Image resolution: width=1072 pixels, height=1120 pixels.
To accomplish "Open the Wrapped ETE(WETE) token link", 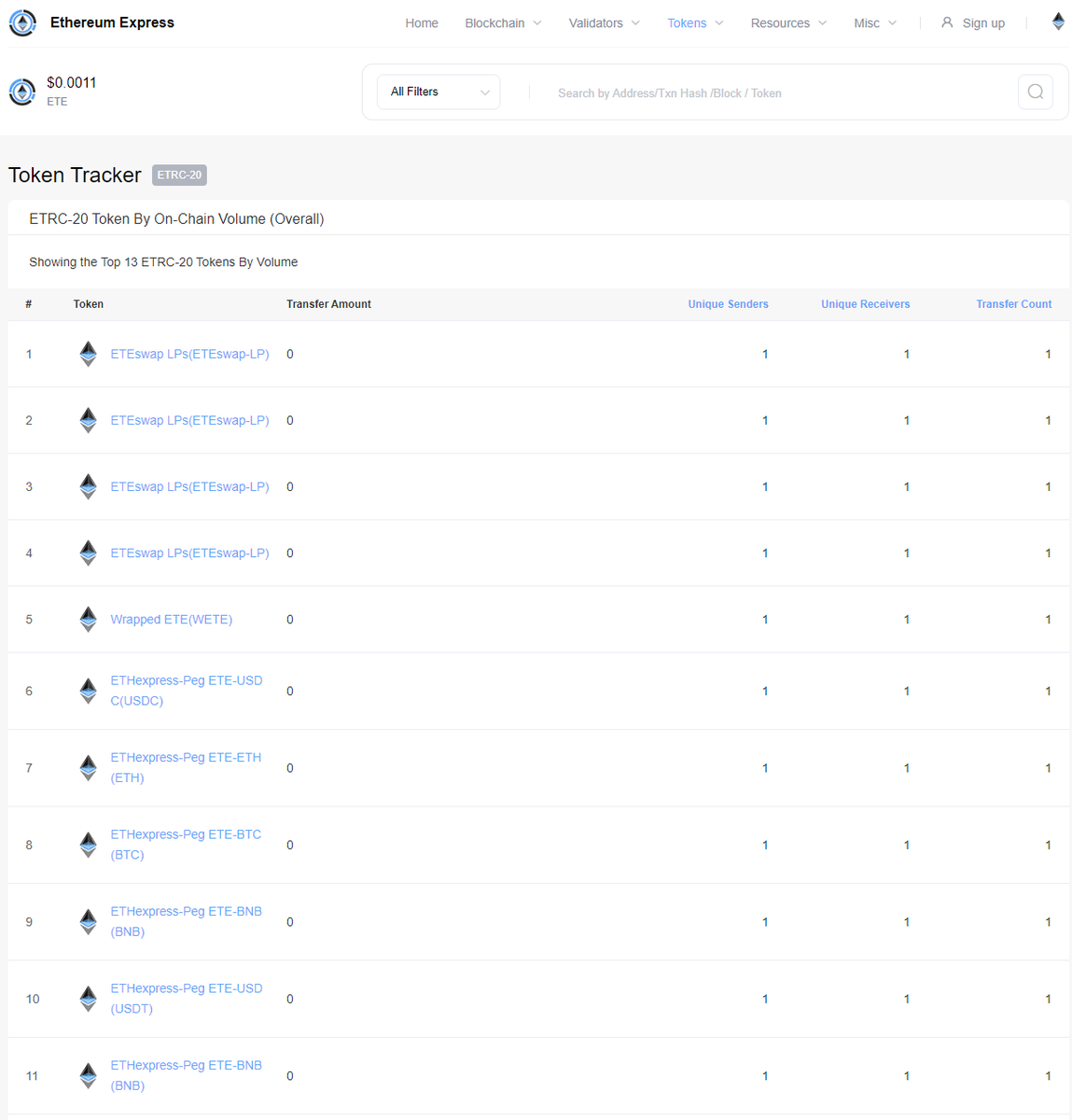I will coord(172,619).
